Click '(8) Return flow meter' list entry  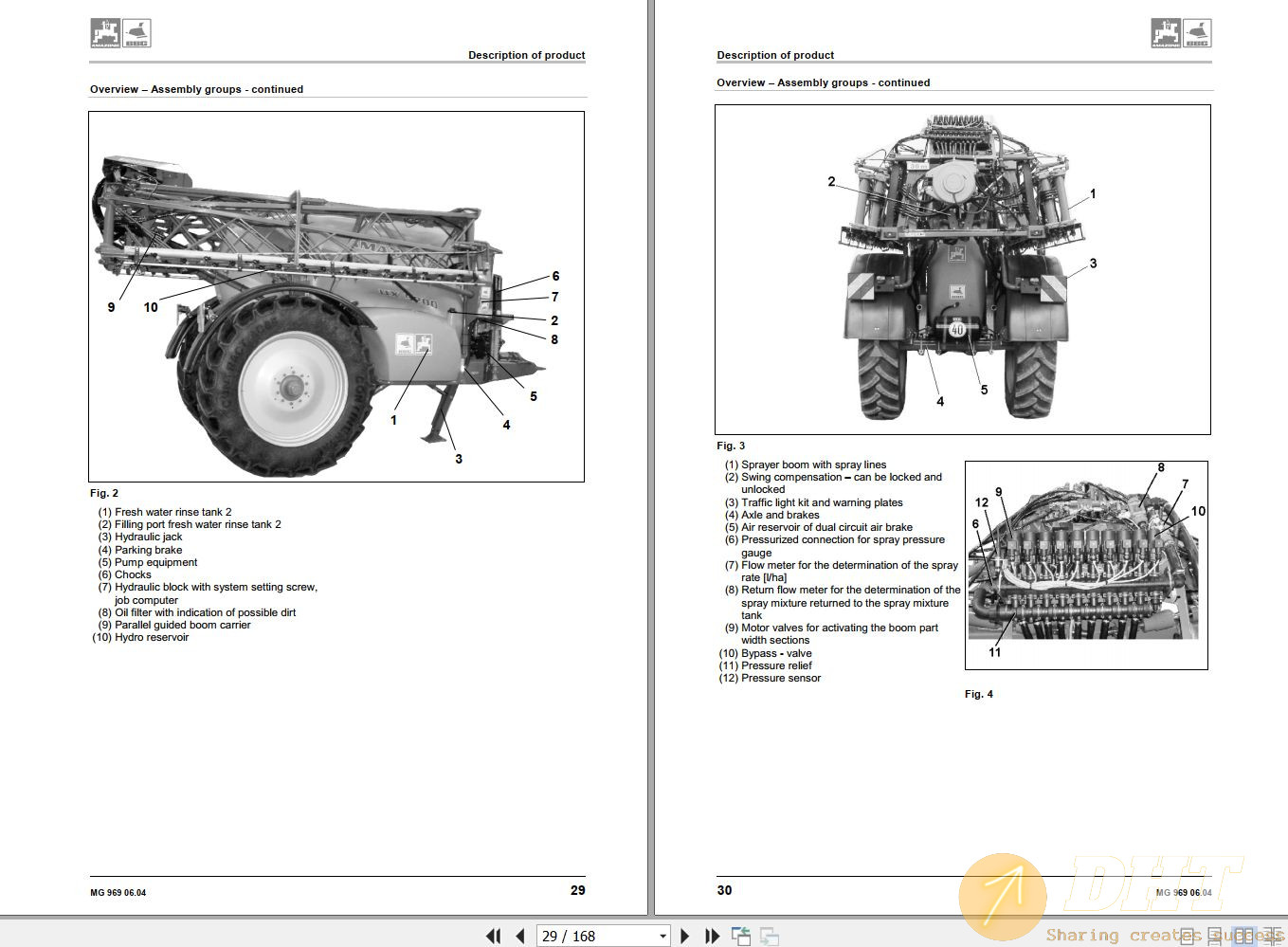pyautogui.click(x=843, y=602)
